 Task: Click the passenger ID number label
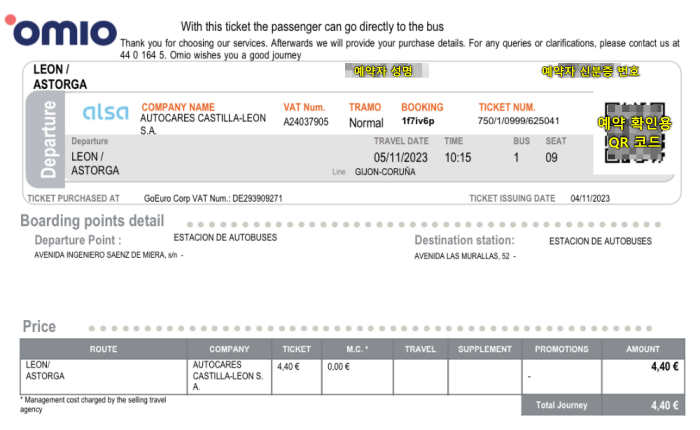coord(590,71)
